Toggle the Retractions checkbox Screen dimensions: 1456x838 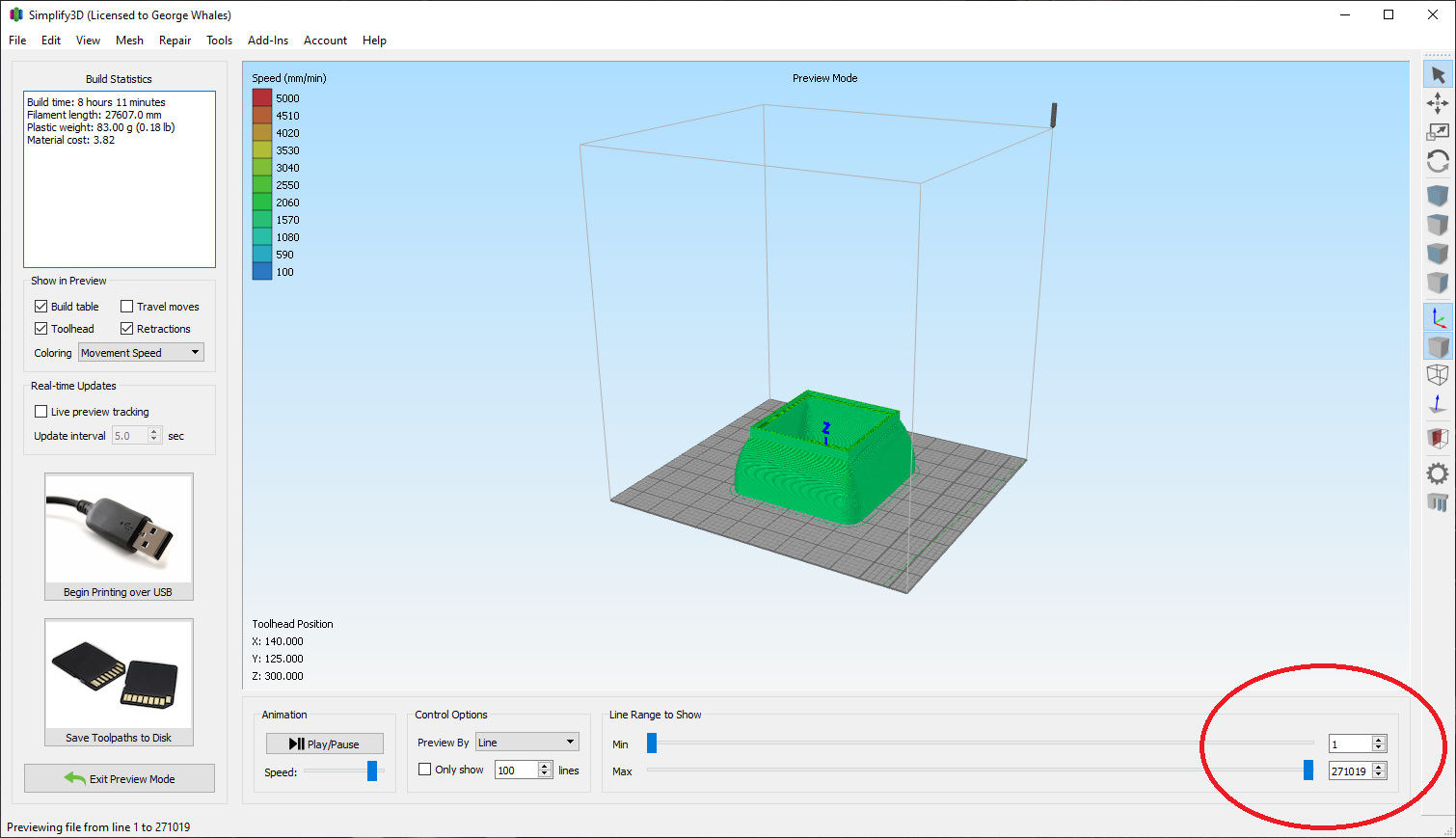pos(126,328)
